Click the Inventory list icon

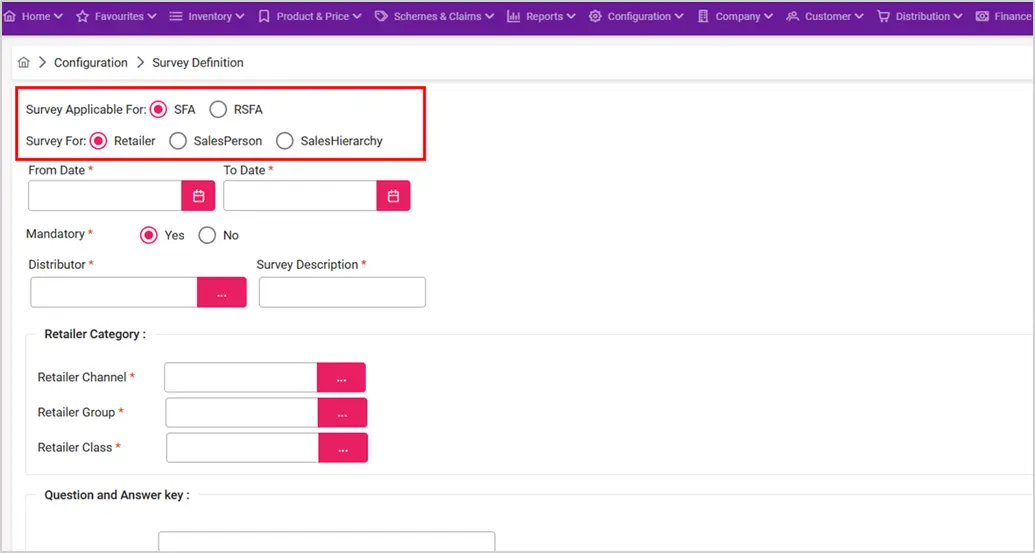176,16
